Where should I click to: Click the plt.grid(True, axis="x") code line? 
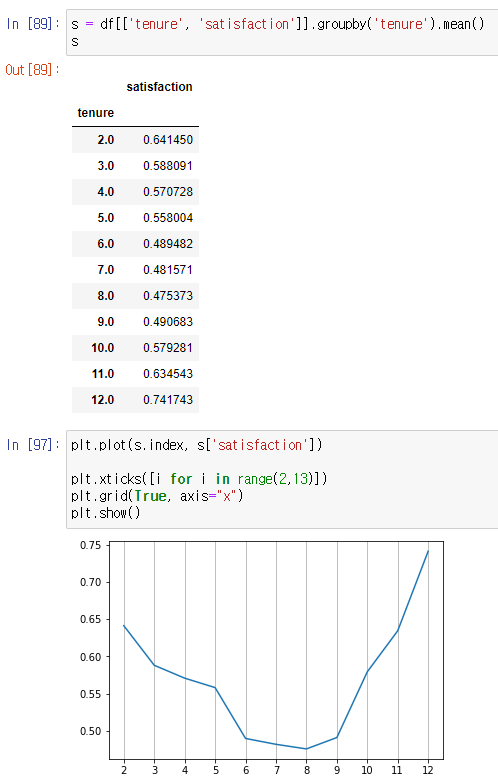[157, 496]
